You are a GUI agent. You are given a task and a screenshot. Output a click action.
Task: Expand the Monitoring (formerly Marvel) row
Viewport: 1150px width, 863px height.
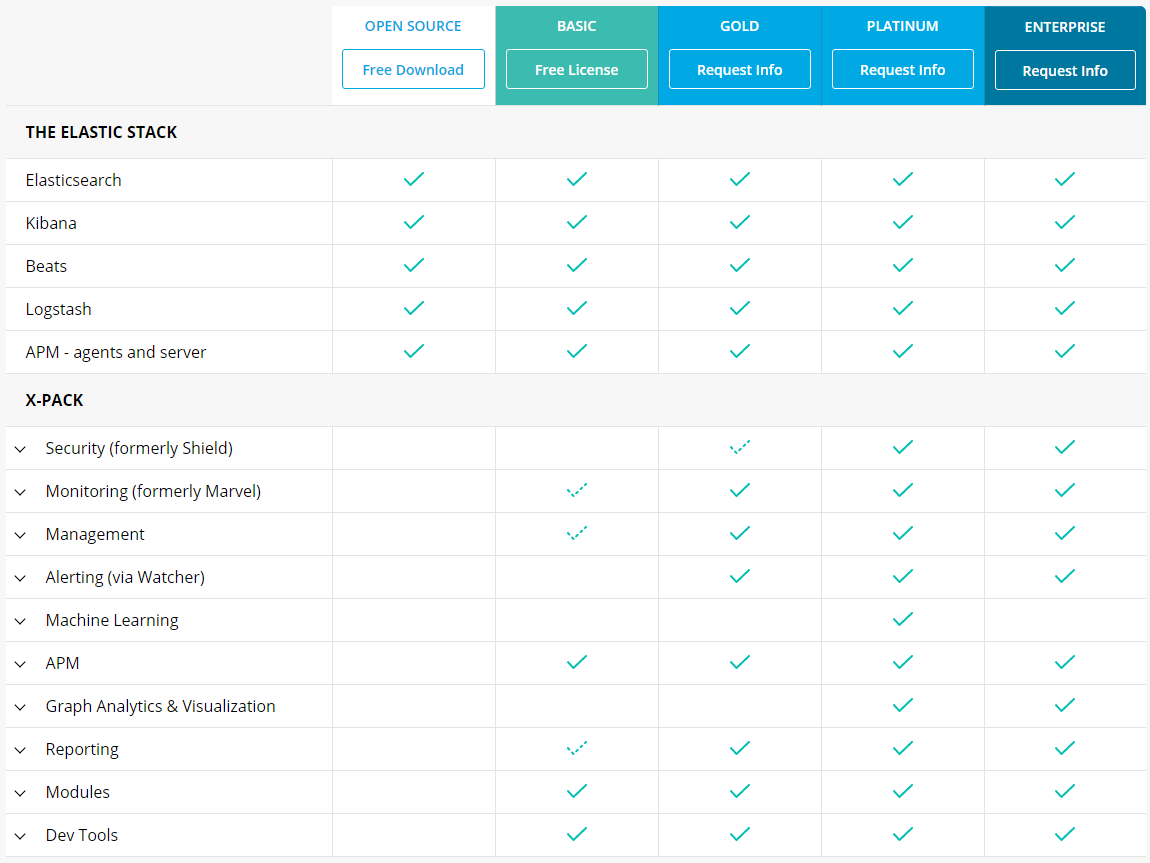click(20, 492)
